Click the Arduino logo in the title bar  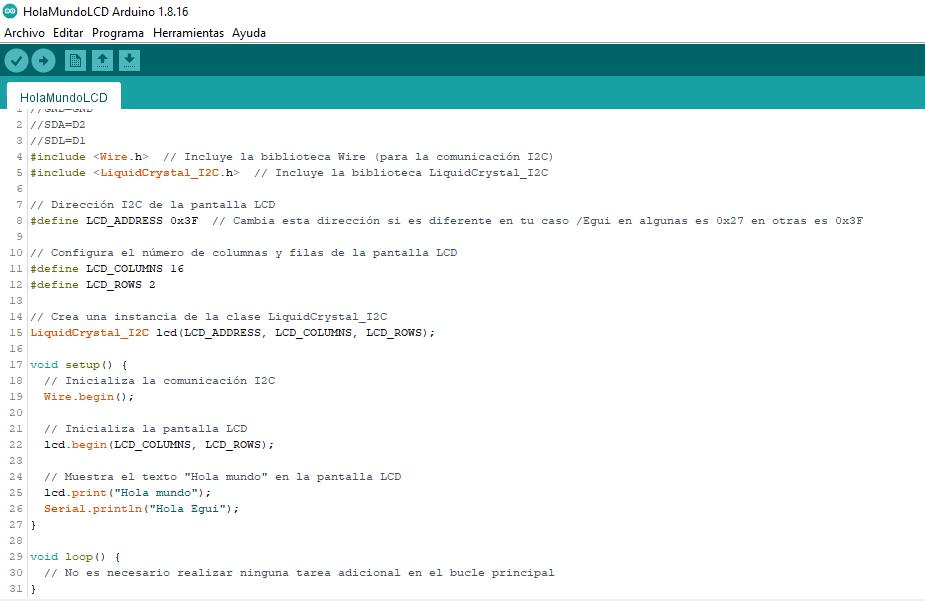coord(10,11)
